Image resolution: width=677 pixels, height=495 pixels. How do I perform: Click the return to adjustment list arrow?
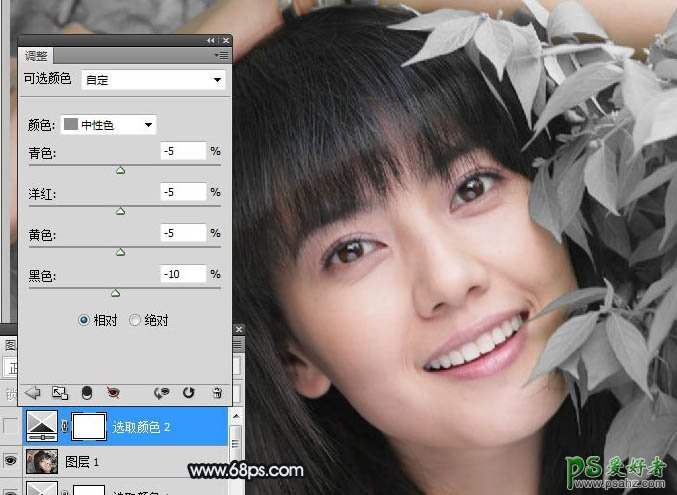pos(32,393)
